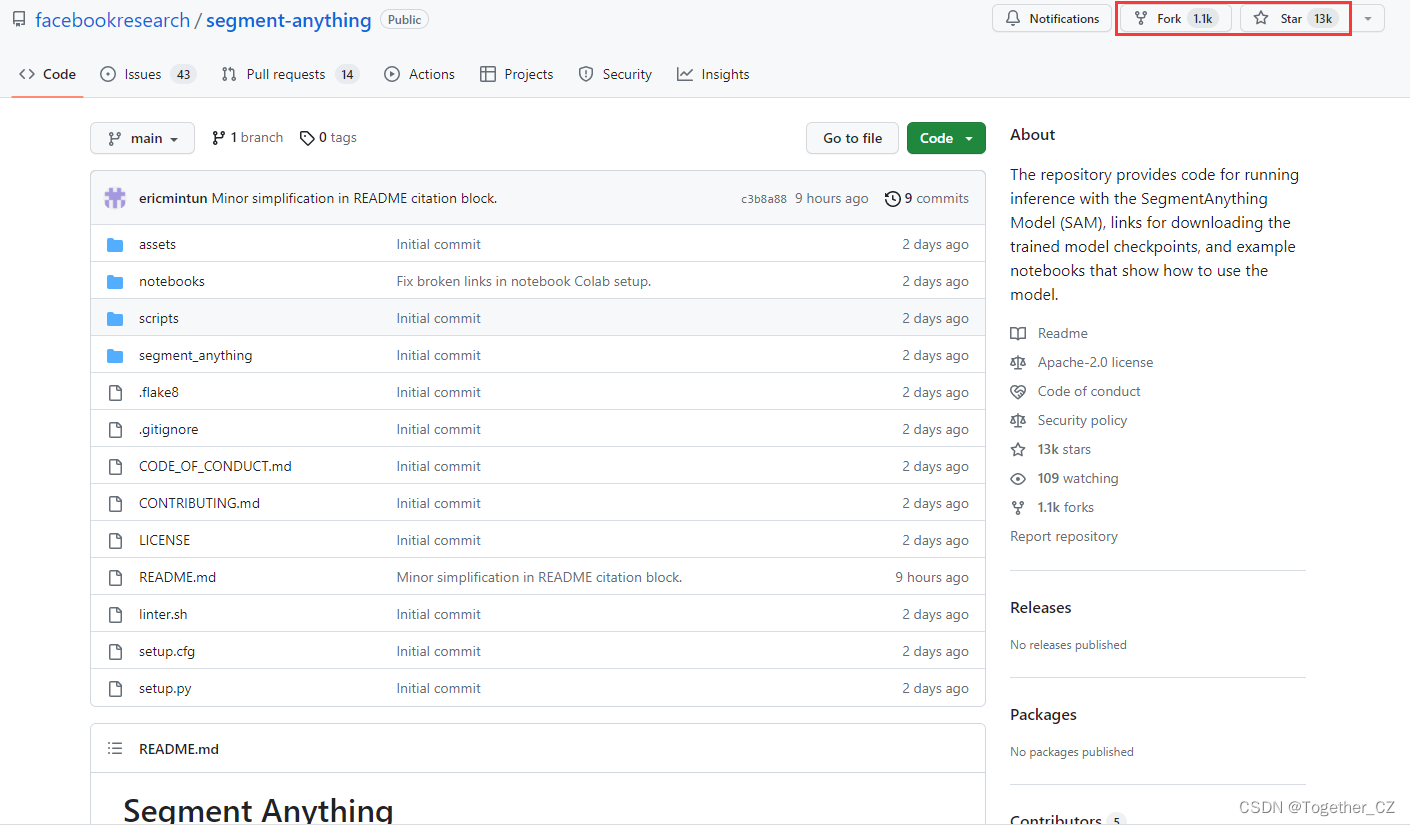This screenshot has width=1410, height=826.
Task: Open the 9 commits history link
Action: 927,198
